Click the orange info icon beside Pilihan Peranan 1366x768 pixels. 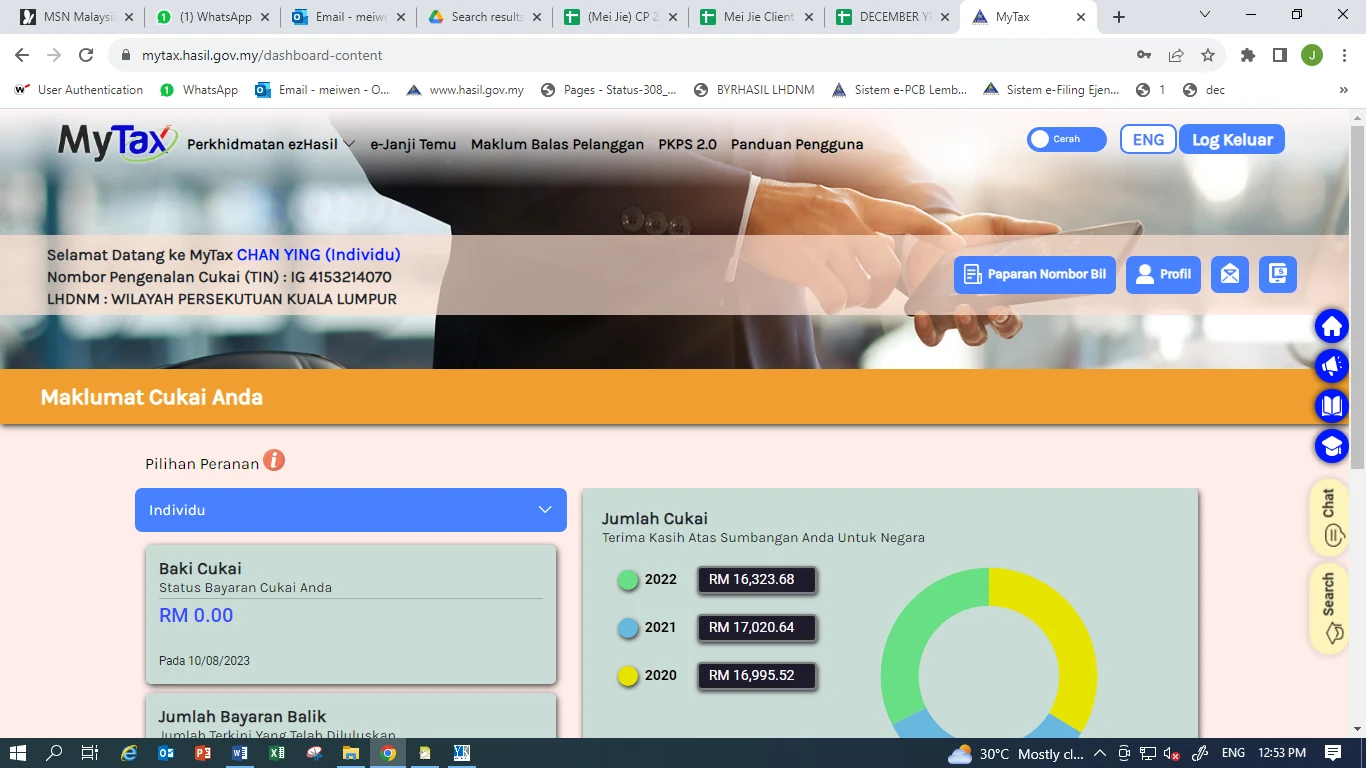(274, 460)
